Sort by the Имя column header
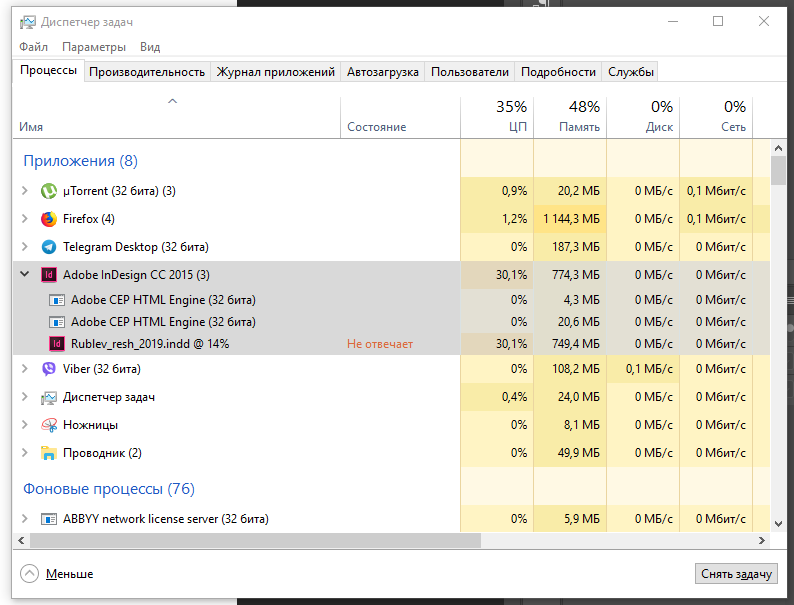This screenshot has width=794, height=605. tap(176, 117)
